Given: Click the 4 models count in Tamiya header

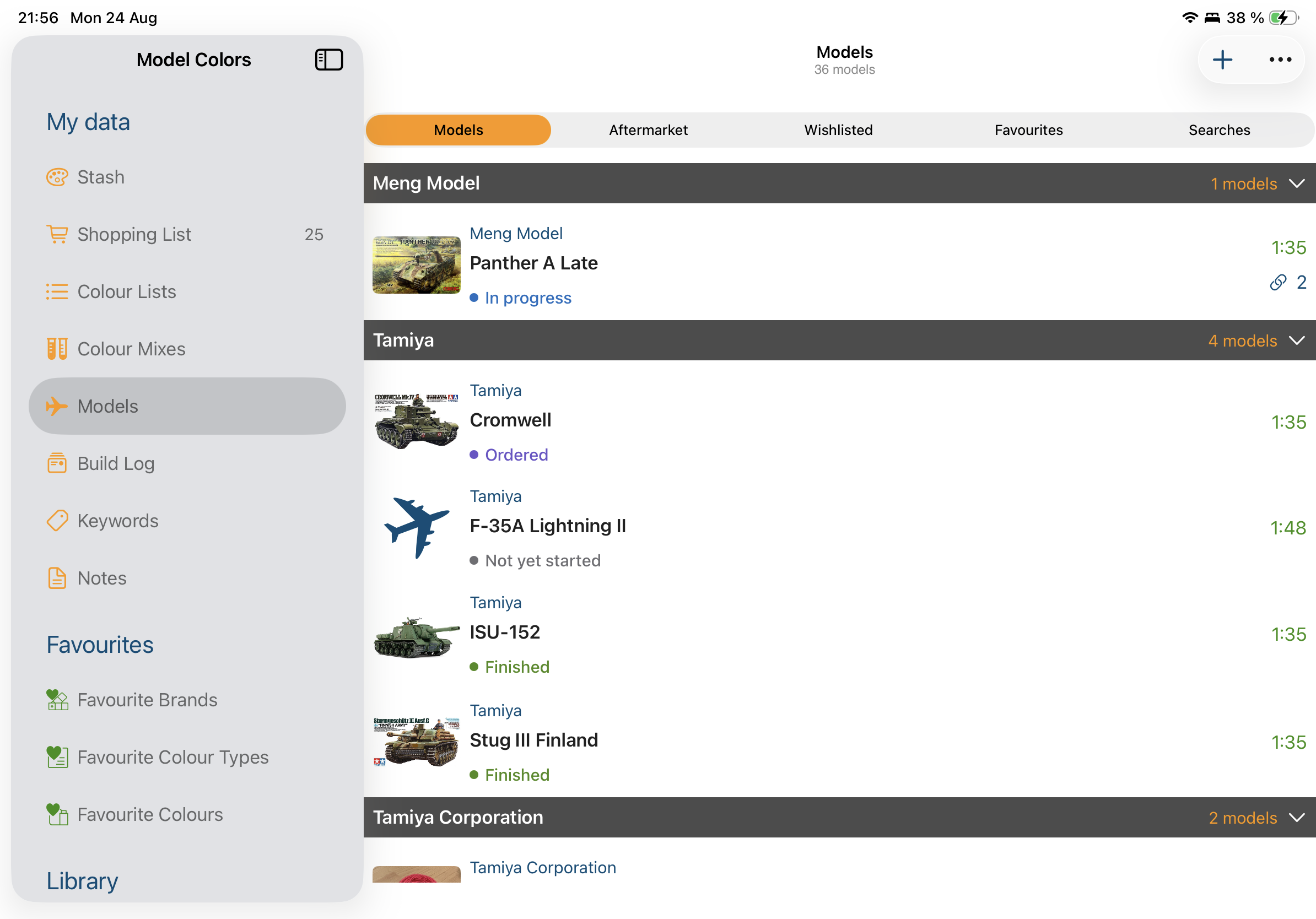Looking at the screenshot, I should pyautogui.click(x=1242, y=340).
